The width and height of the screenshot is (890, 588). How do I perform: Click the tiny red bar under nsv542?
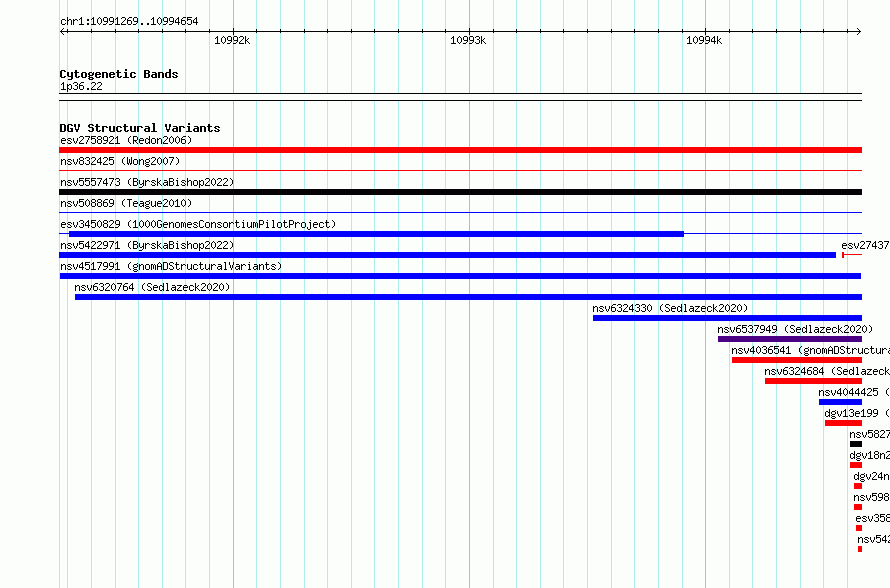(860, 549)
